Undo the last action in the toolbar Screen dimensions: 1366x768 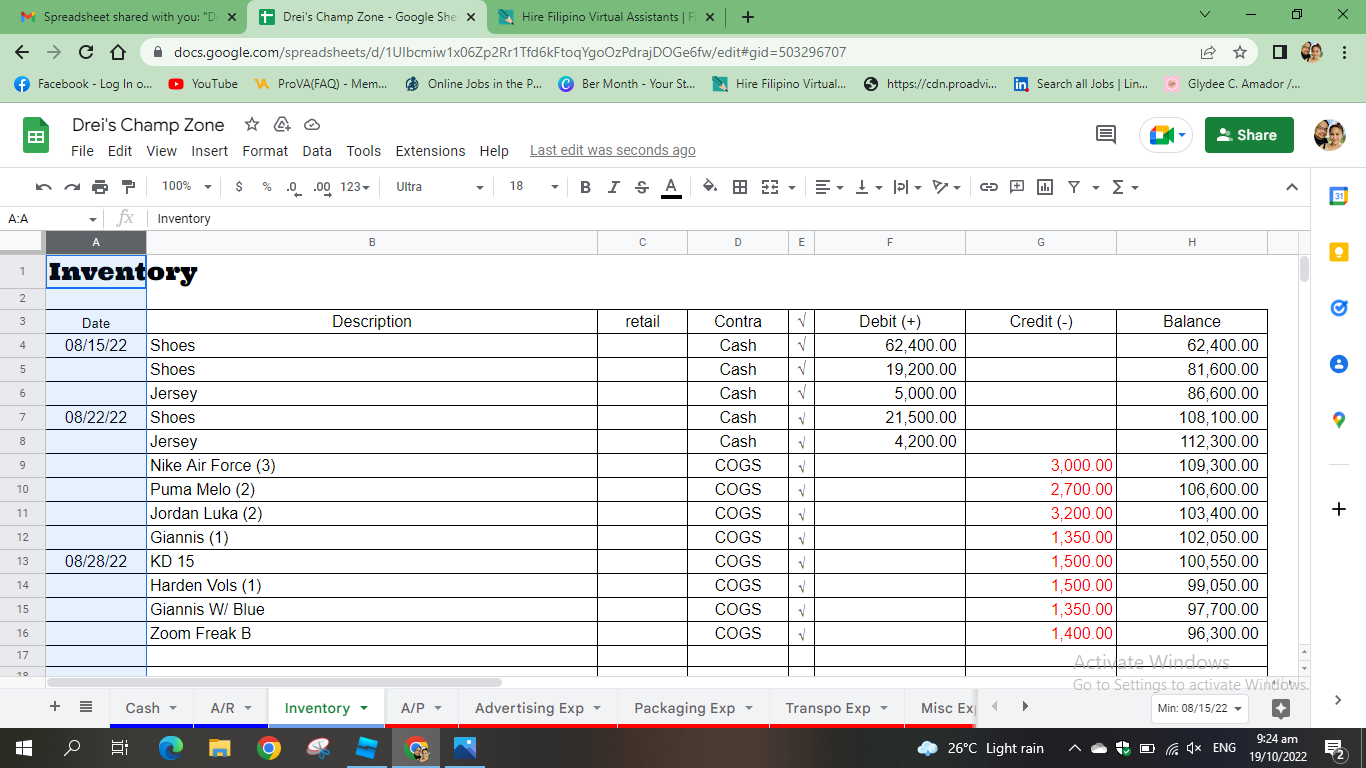point(43,187)
